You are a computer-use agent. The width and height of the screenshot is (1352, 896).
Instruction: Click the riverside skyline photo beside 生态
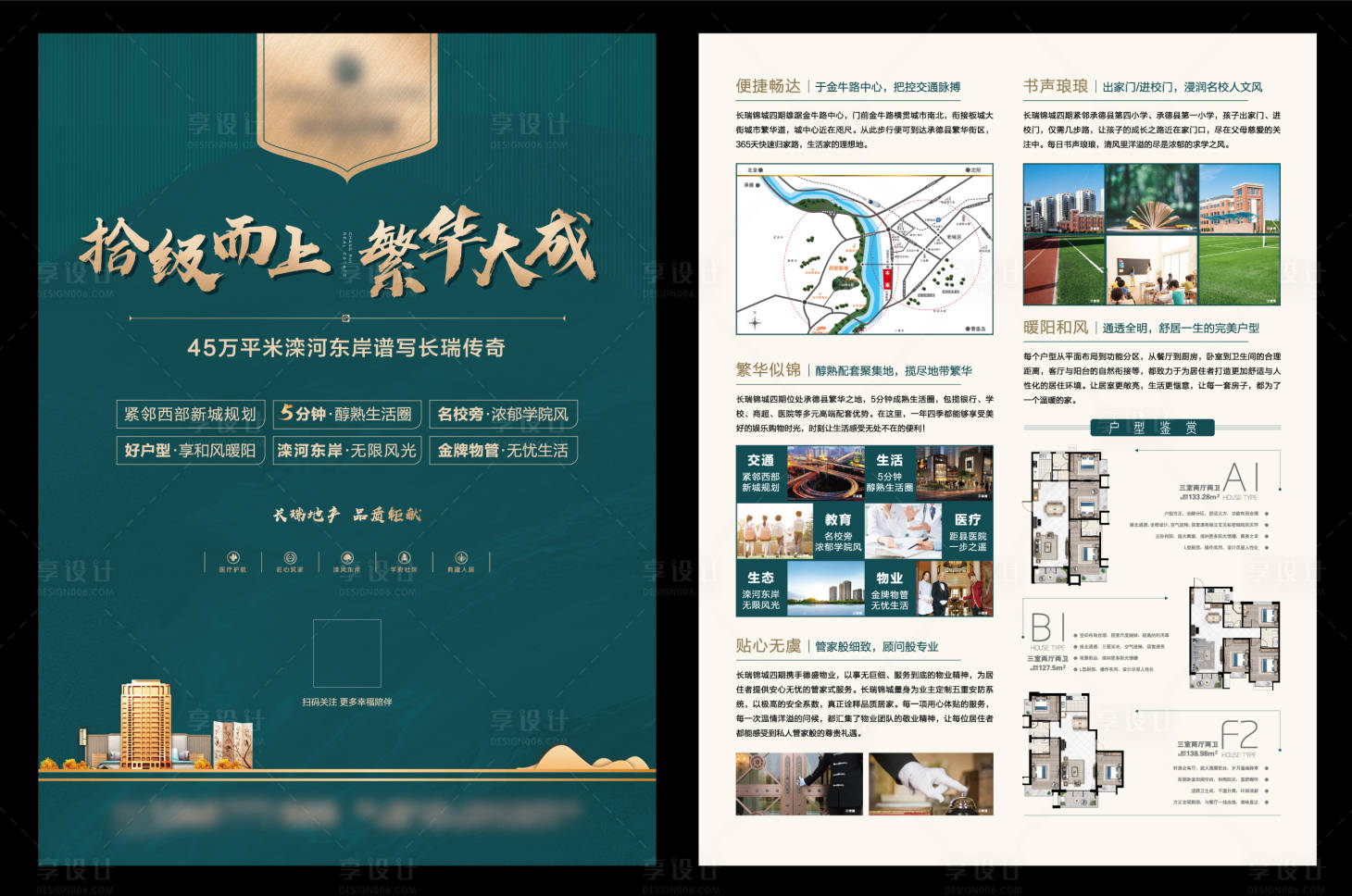click(825, 588)
